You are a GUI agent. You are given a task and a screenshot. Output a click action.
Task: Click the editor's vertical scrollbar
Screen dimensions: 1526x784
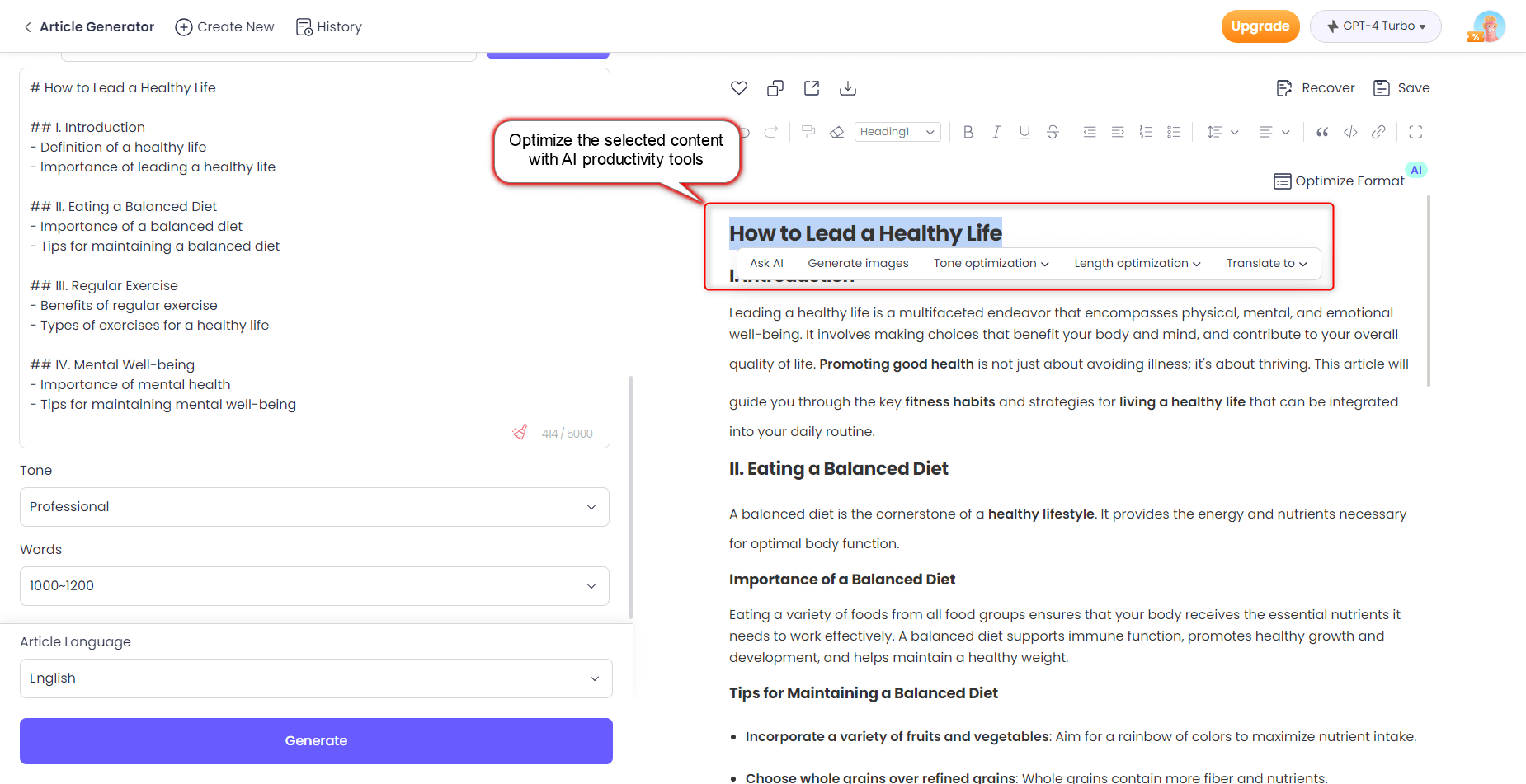pos(1429,291)
